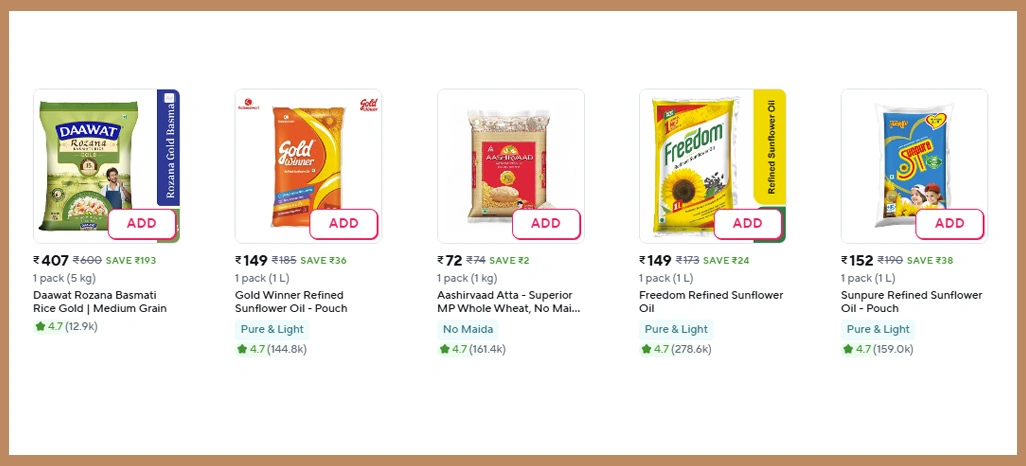The width and height of the screenshot is (1026, 466).
Task: Add Gold Winner Sunflower Oil to cart
Action: tap(343, 224)
